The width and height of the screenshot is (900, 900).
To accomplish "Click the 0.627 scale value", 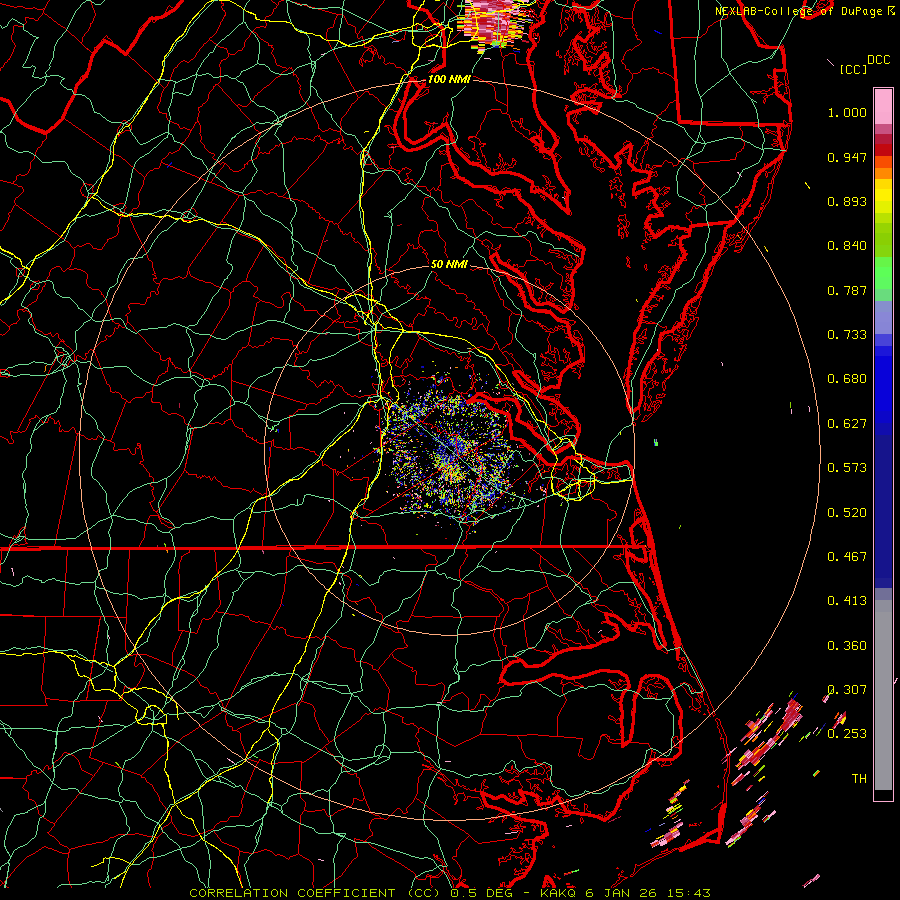I will pos(847,424).
